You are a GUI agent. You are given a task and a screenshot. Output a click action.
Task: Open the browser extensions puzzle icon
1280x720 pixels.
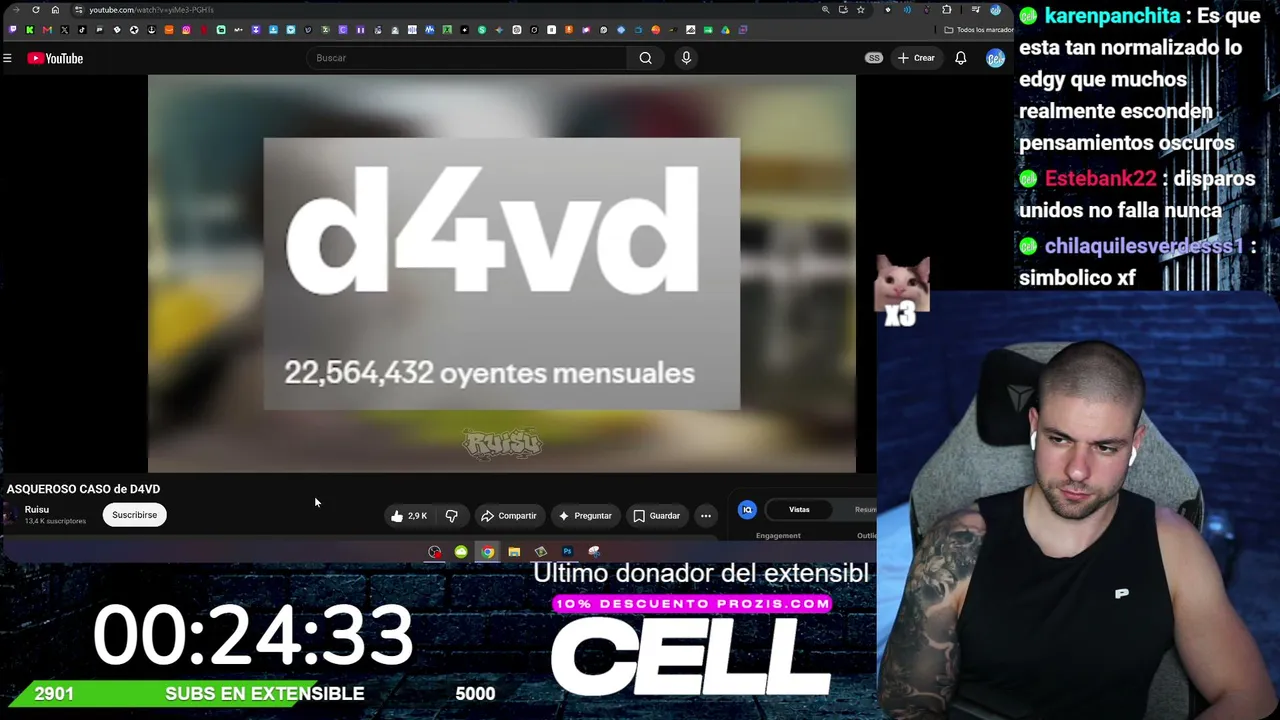pos(947,10)
